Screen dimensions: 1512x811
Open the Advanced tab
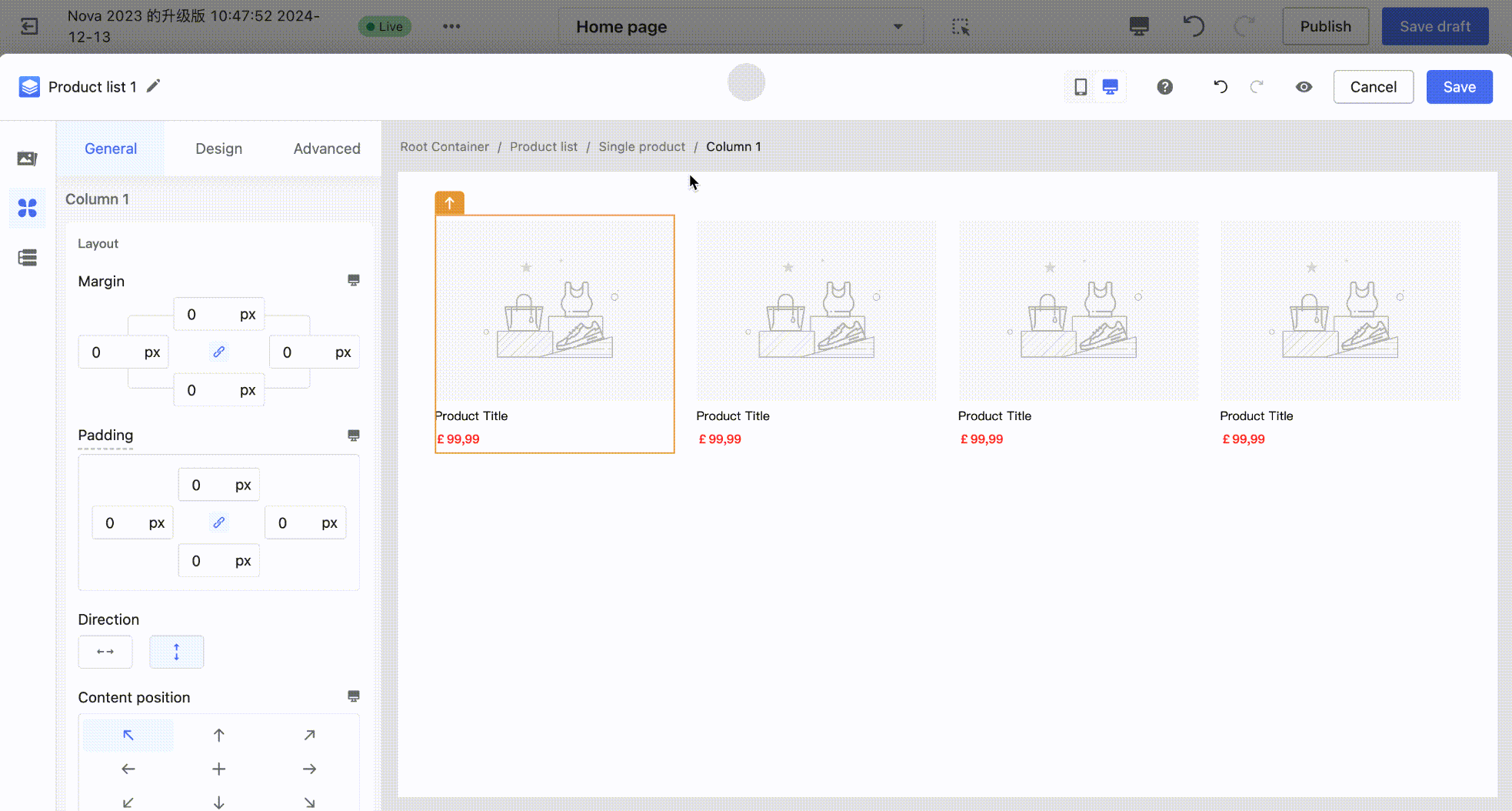(326, 149)
